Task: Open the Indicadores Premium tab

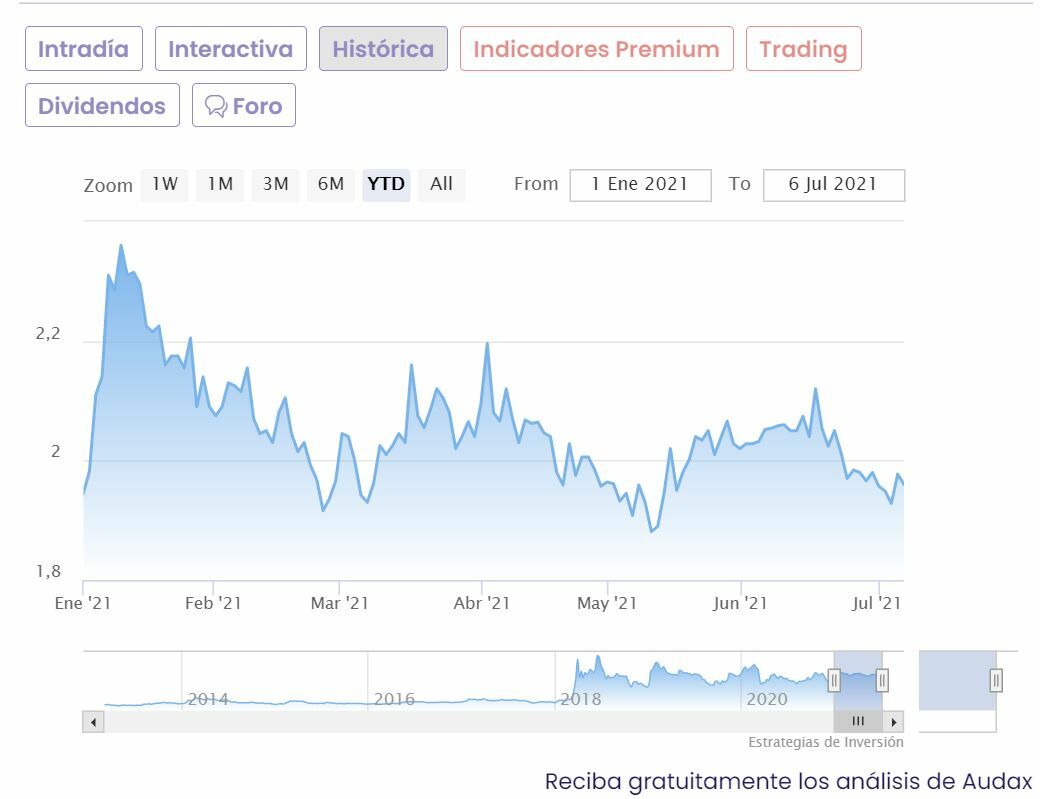Action: tap(596, 49)
